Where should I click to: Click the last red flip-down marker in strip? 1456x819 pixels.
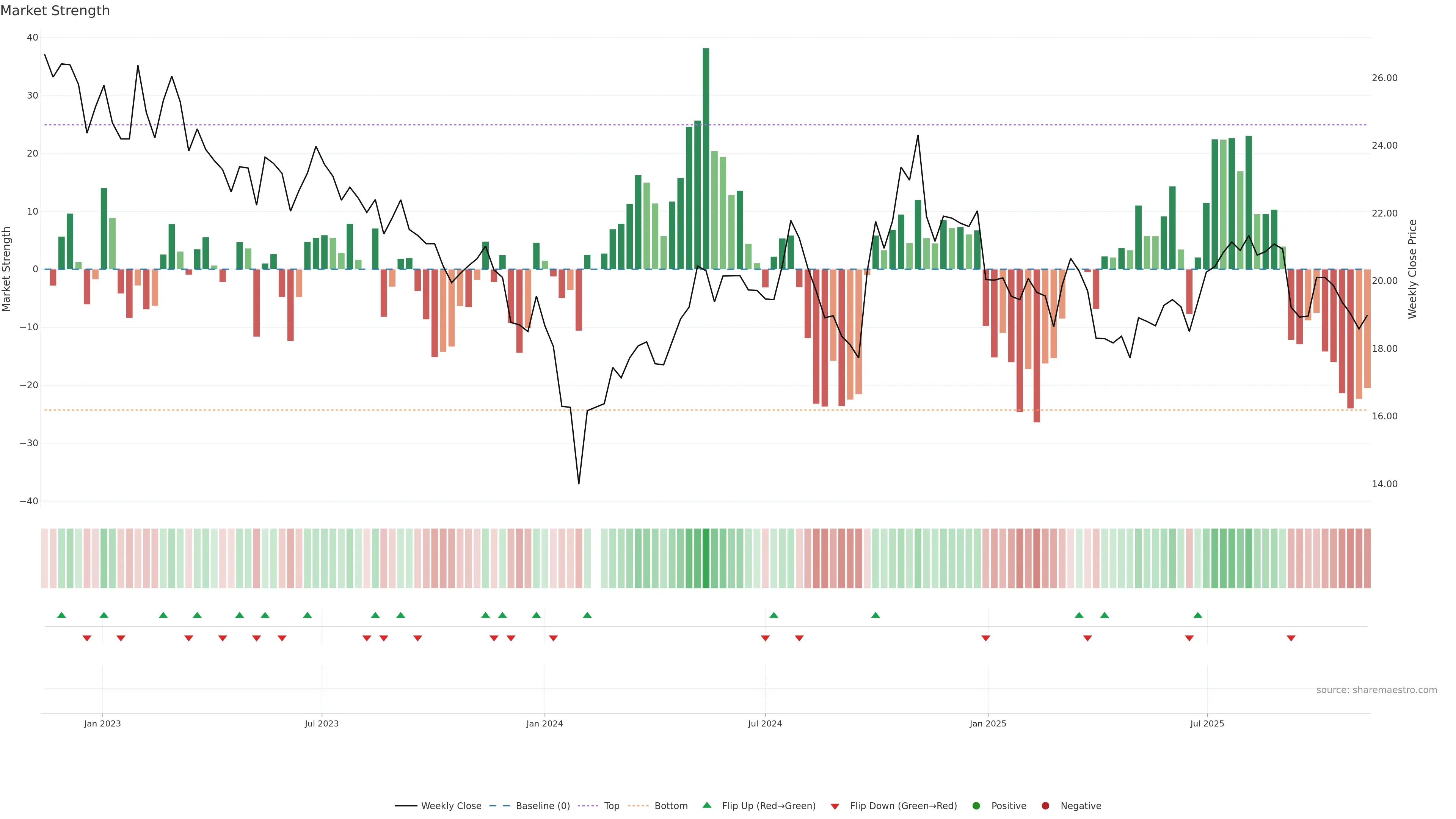(1291, 638)
